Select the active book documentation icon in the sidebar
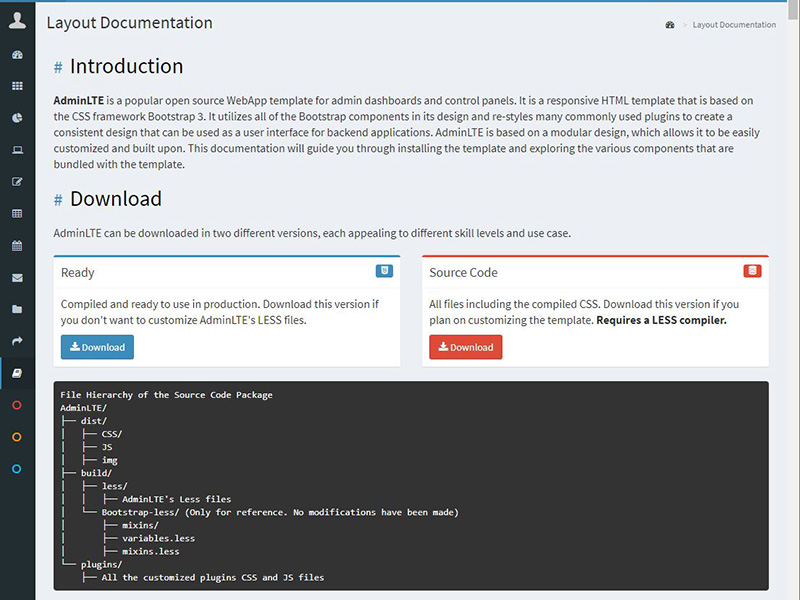 [x=17, y=373]
